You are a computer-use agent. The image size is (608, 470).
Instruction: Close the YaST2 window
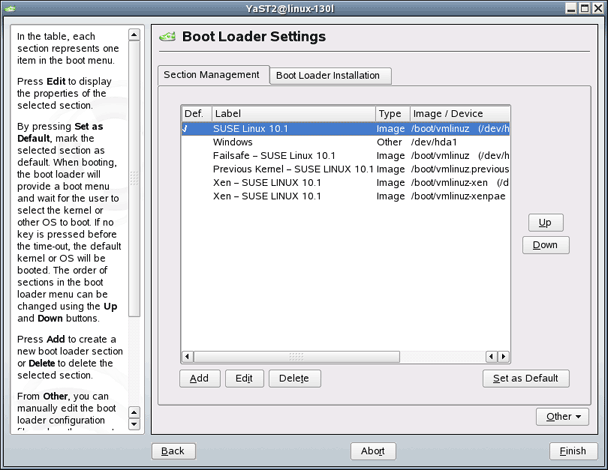598,8
